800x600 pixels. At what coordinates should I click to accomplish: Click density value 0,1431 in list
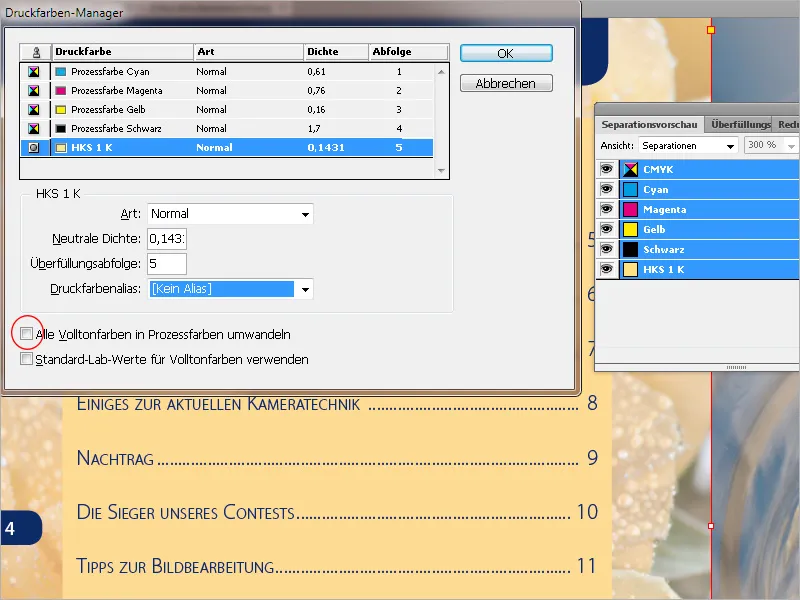[x=326, y=147]
